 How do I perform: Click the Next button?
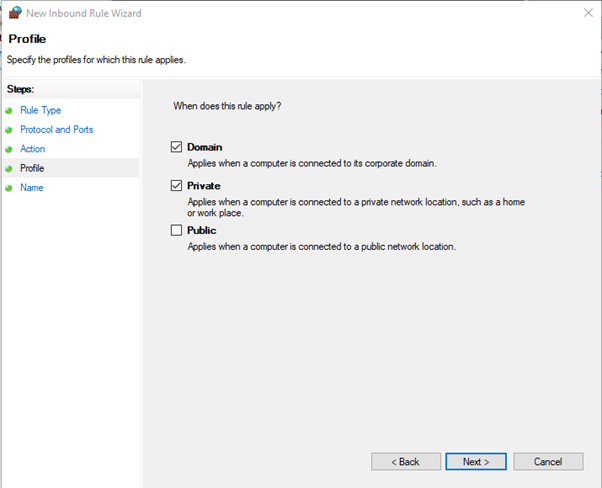click(476, 461)
